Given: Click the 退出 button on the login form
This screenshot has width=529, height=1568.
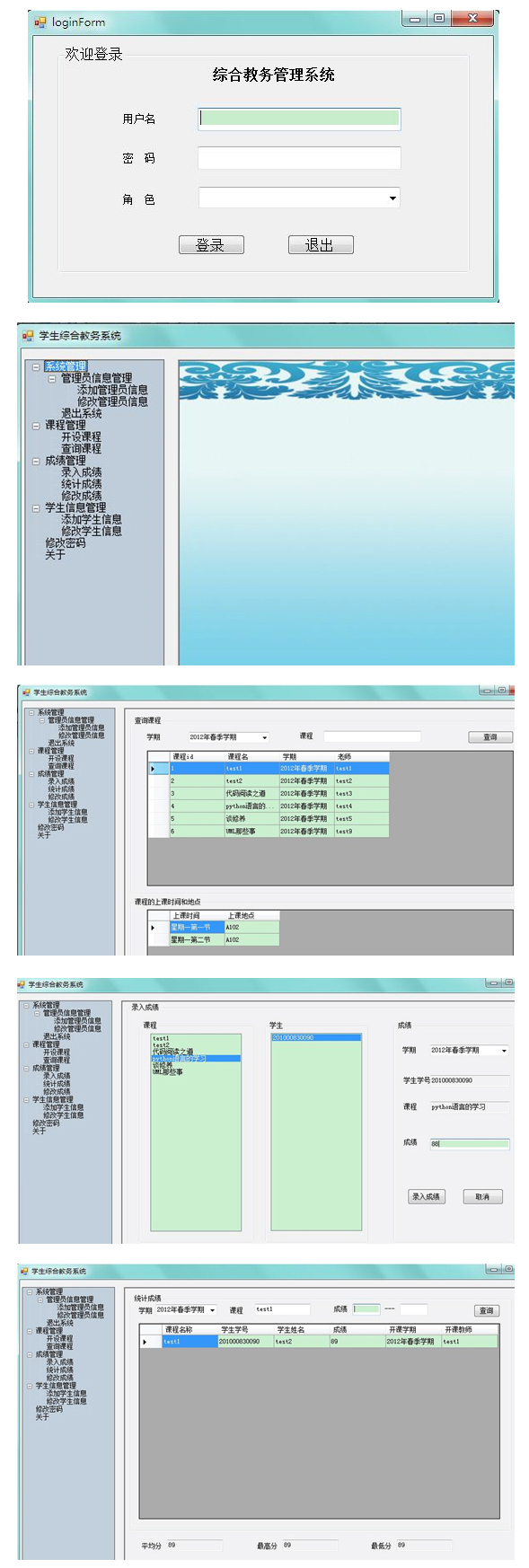Looking at the screenshot, I should 321,244.
